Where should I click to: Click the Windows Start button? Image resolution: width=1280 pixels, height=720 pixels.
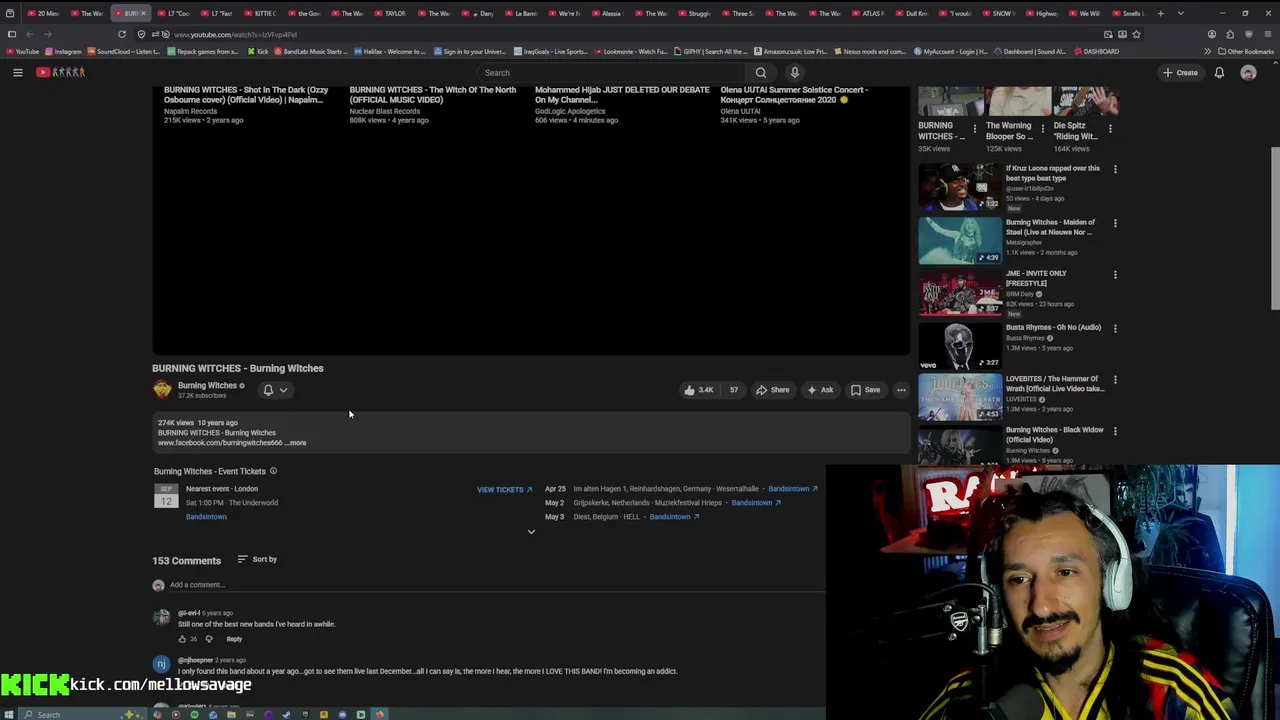9,714
